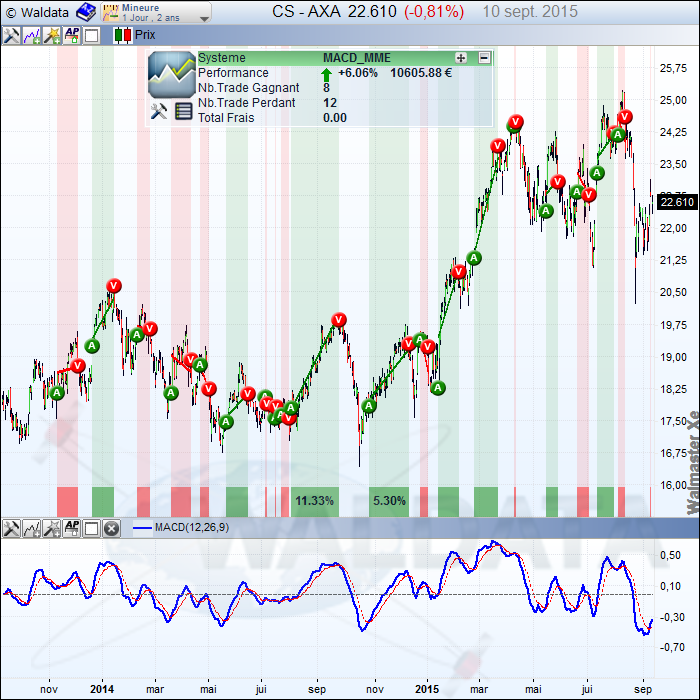Click the MACD_MME system name

coord(357,58)
